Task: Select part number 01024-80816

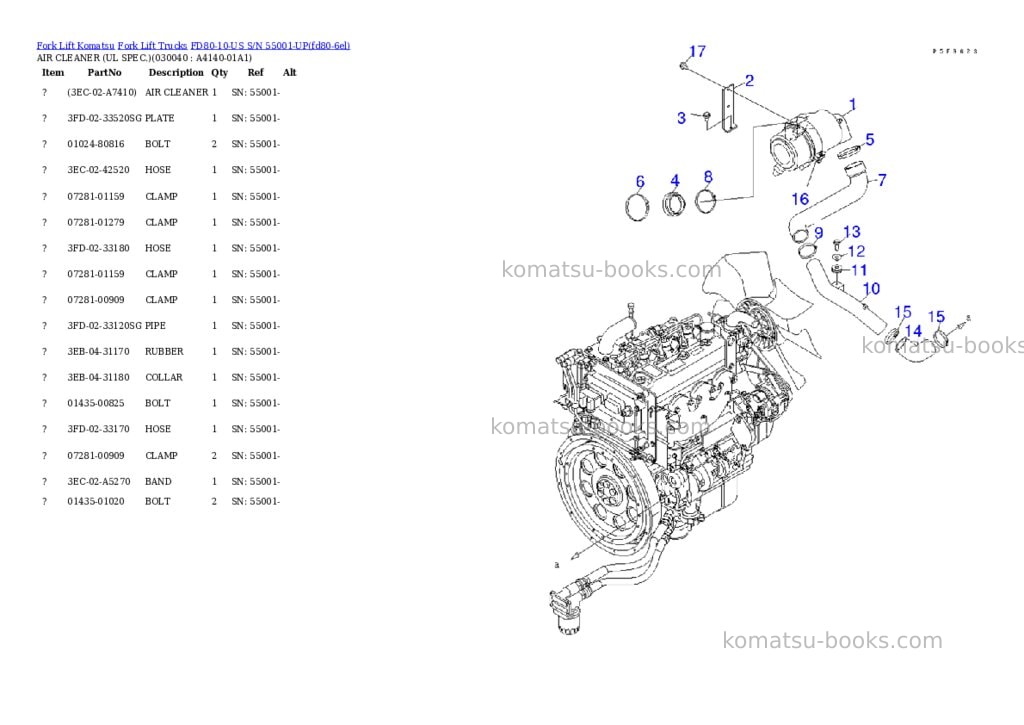Action: [x=95, y=144]
